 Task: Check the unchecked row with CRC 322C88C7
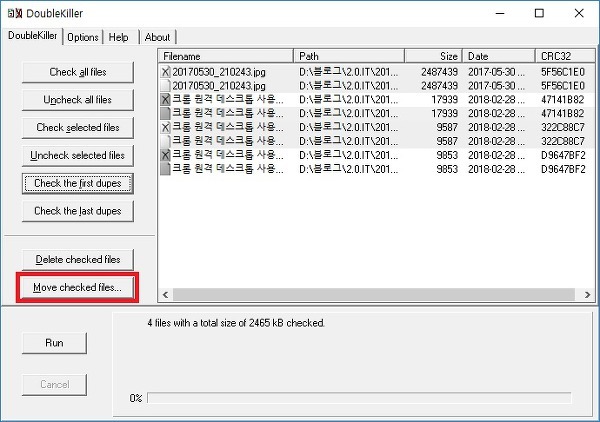pos(165,141)
